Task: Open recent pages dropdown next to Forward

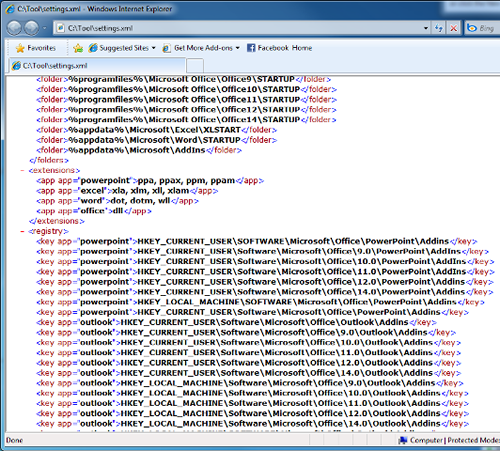Action: click(44, 28)
